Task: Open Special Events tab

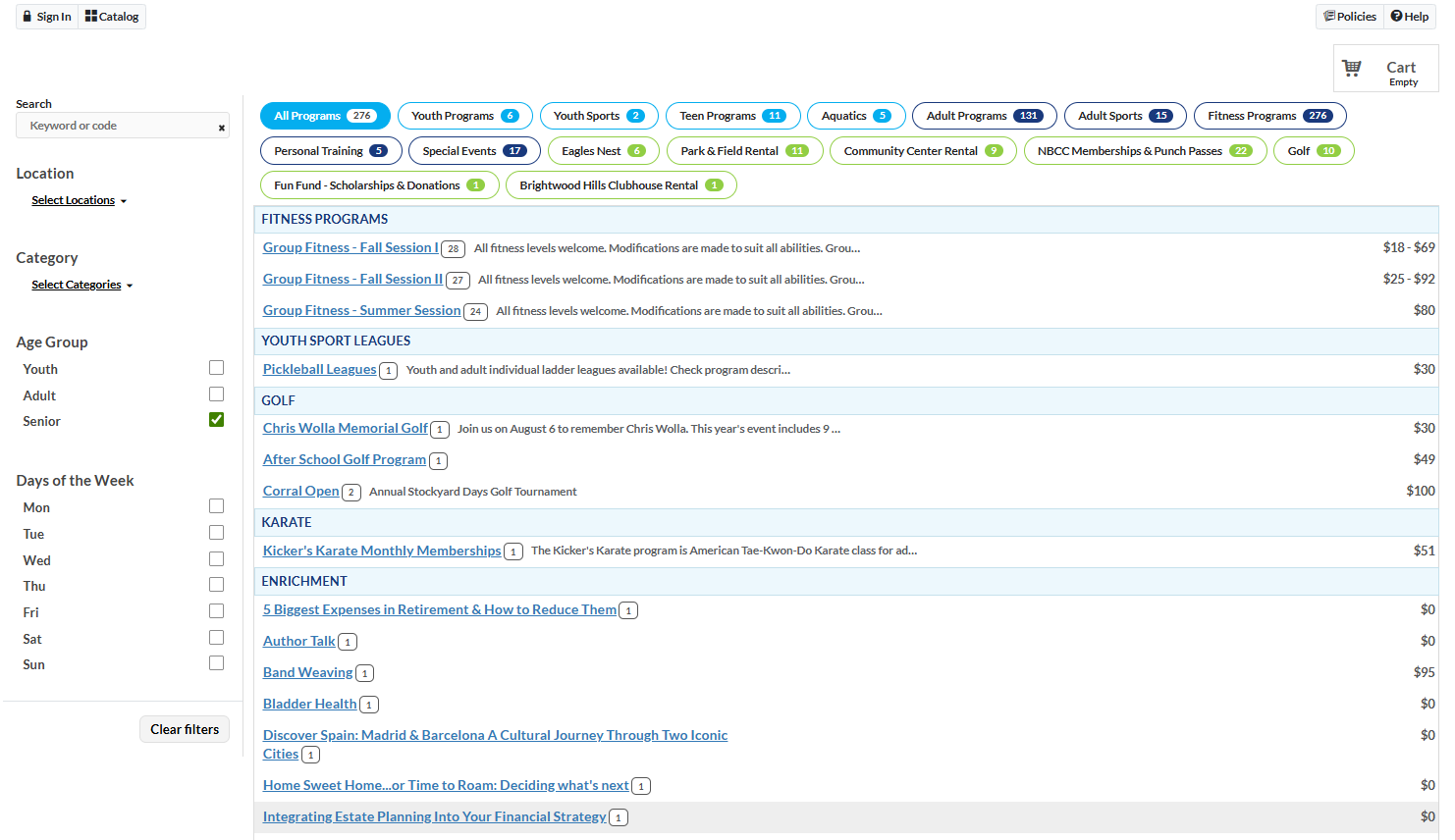Action: (474, 151)
